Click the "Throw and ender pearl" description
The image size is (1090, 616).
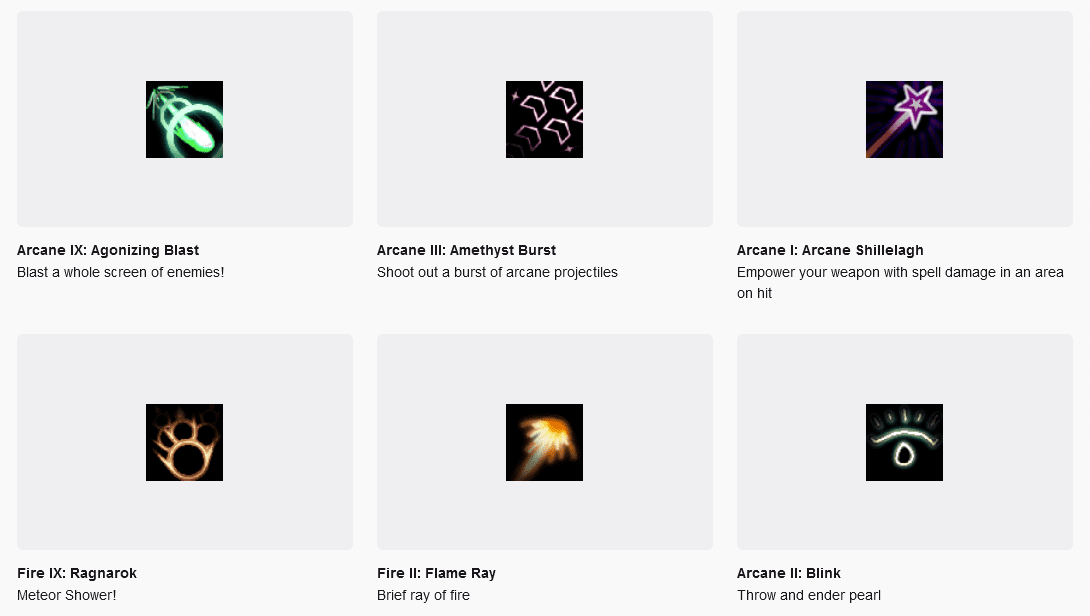809,595
